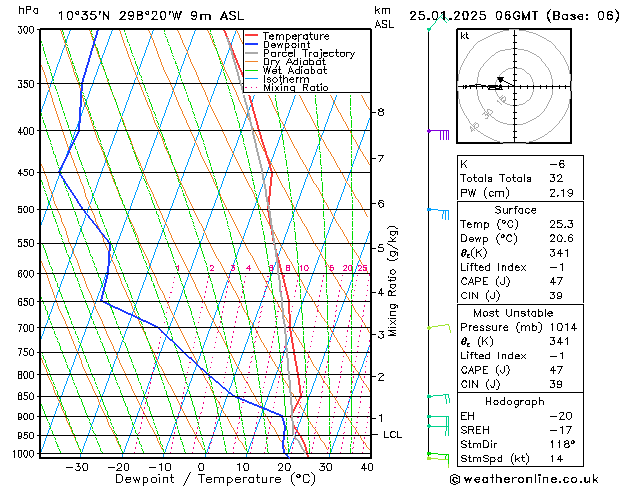The height and width of the screenshot is (486, 629).
Task: Click the 300 hPa pressure axis label
Action: click(28, 29)
